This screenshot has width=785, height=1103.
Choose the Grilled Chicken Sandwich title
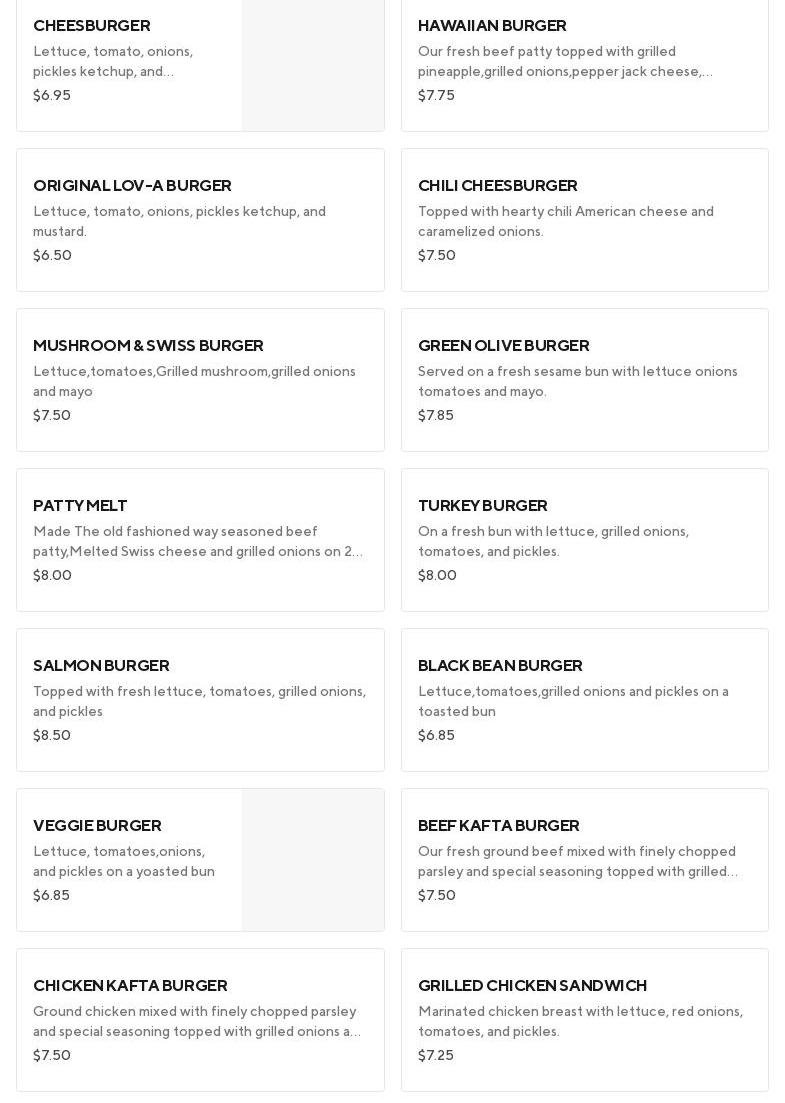click(x=532, y=986)
